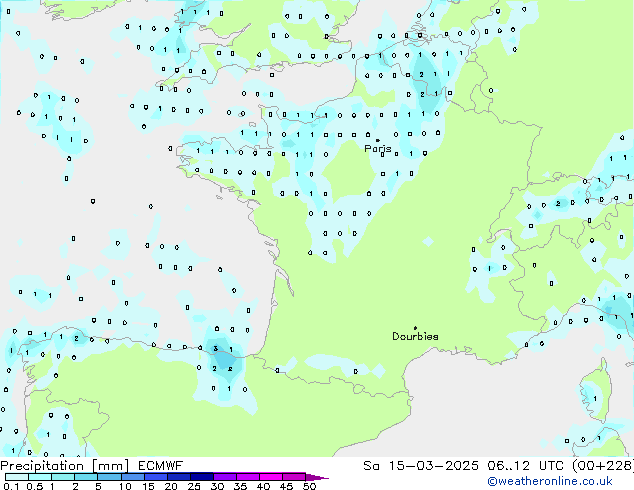Pick the 45 to 50 mm legend swatch
634x490 pixels.
(294, 477)
